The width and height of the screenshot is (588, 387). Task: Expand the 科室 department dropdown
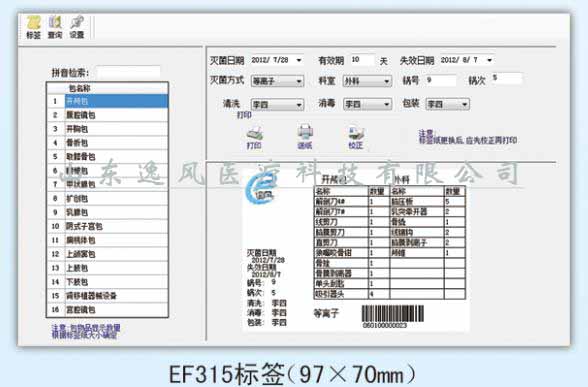coord(387,81)
